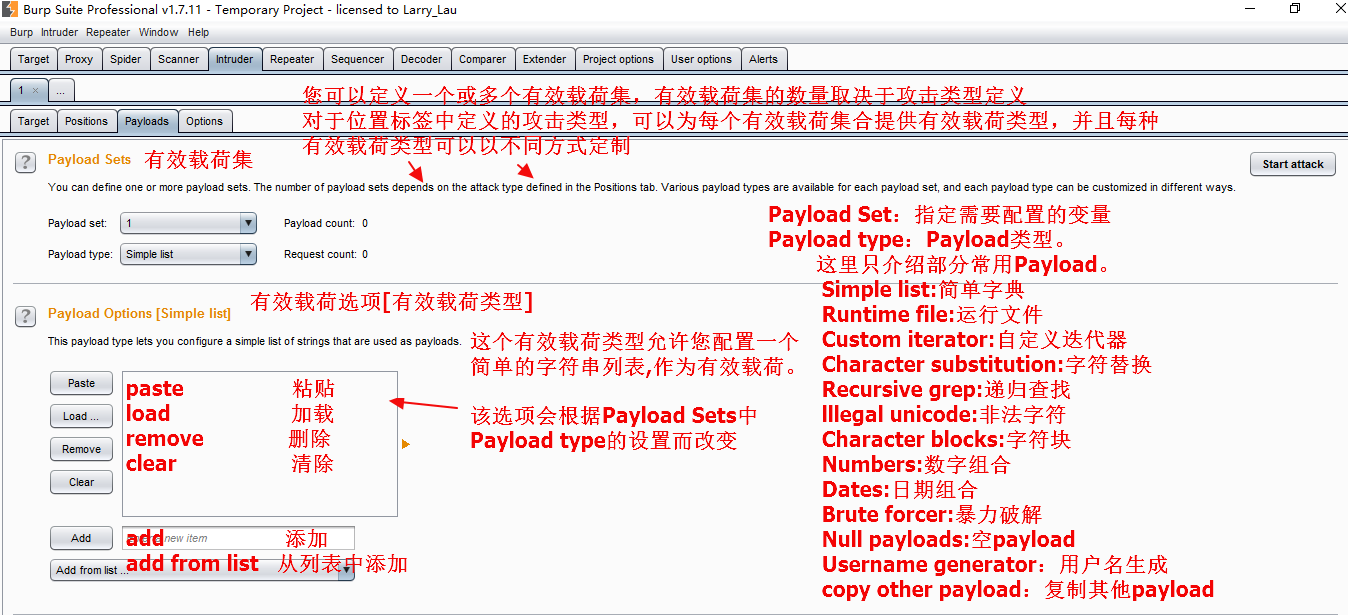Click the Start attack button
The image size is (1348, 615).
coord(1292,164)
